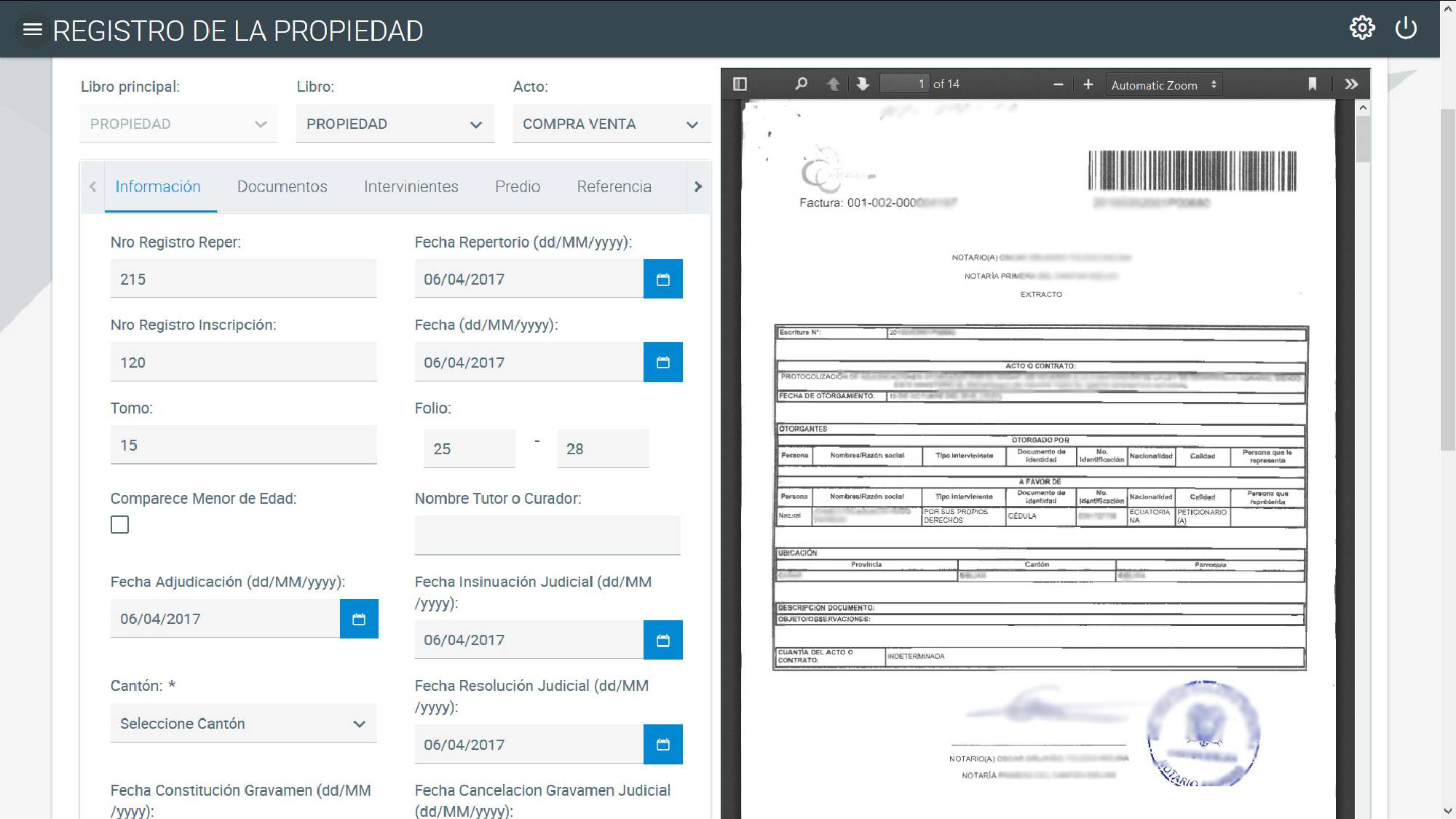Viewport: 1456px width, 819px height.
Task: Switch to the Predio tab
Action: tap(518, 186)
